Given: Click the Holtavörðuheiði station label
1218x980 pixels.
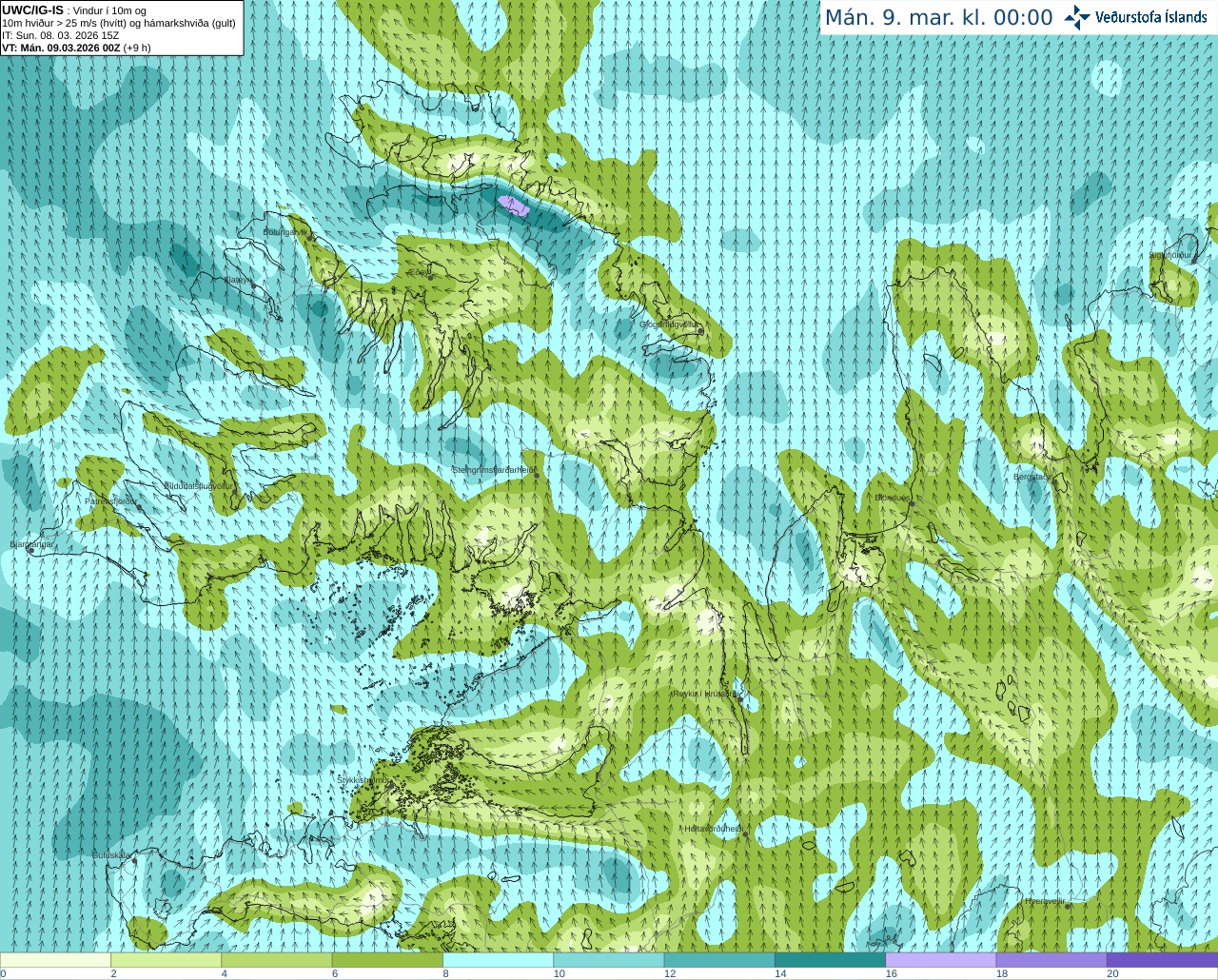Looking at the screenshot, I should point(713,829).
